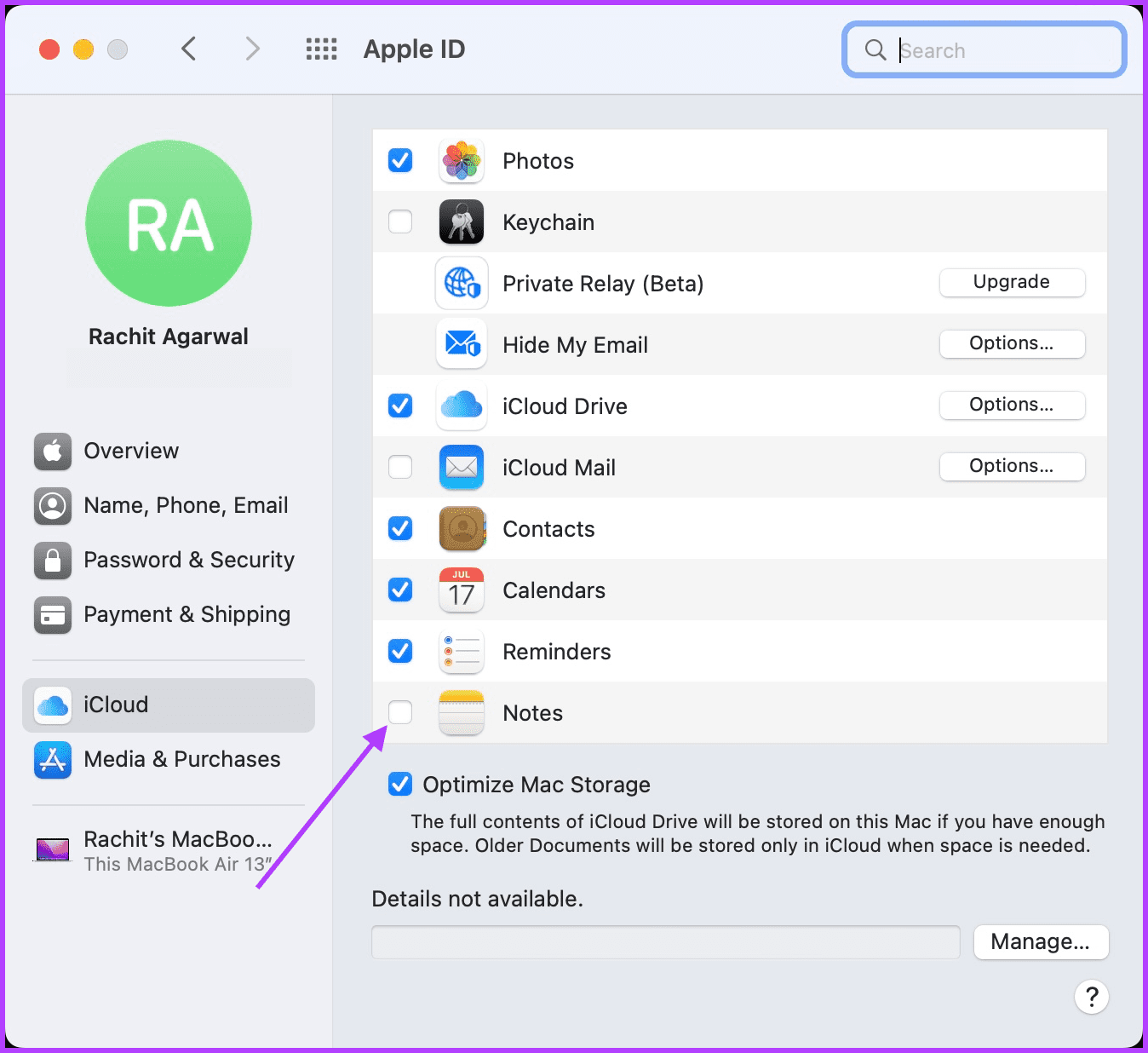Click Upgrade for Private Relay
The height and width of the screenshot is (1053, 1148).
(x=1012, y=282)
